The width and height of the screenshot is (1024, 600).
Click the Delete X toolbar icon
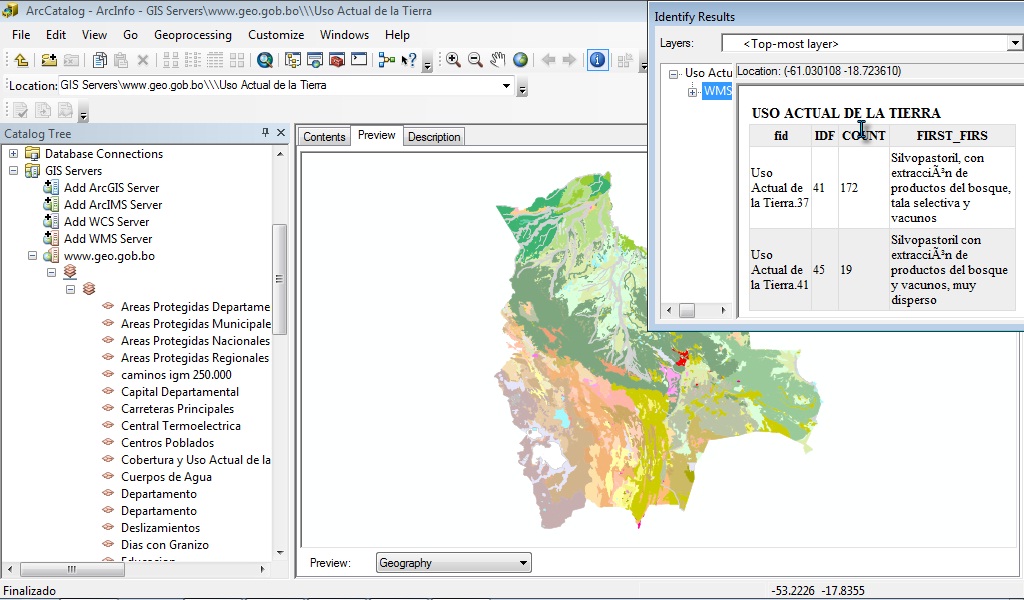(142, 60)
